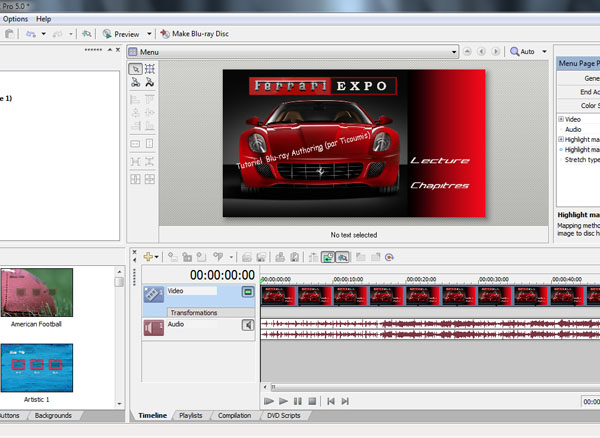
Task: Switch to the DVD Scripts tab
Action: tap(283, 415)
